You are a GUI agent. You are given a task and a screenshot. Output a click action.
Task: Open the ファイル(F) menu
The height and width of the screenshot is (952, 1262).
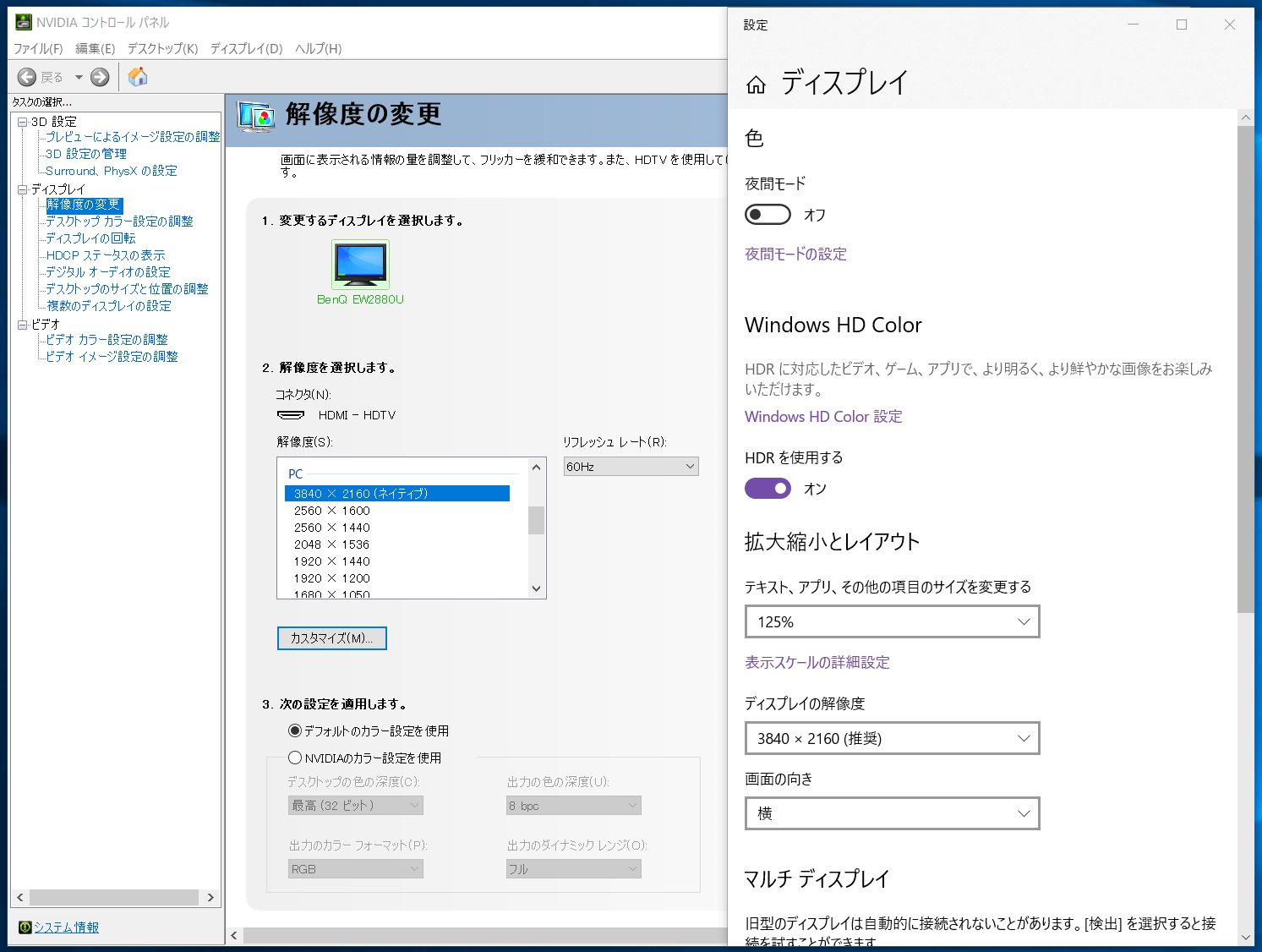tap(38, 49)
